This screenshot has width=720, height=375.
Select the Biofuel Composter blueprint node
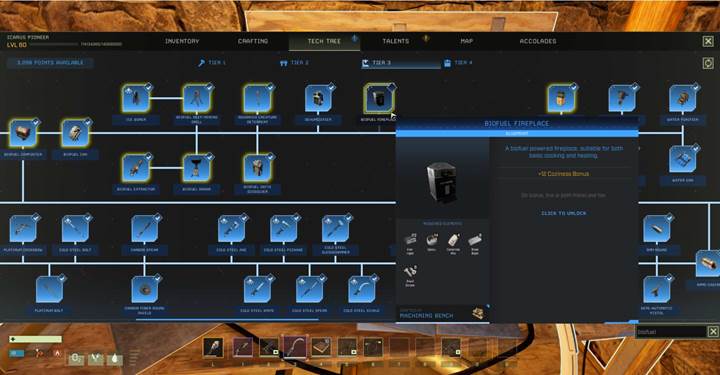coord(23,133)
